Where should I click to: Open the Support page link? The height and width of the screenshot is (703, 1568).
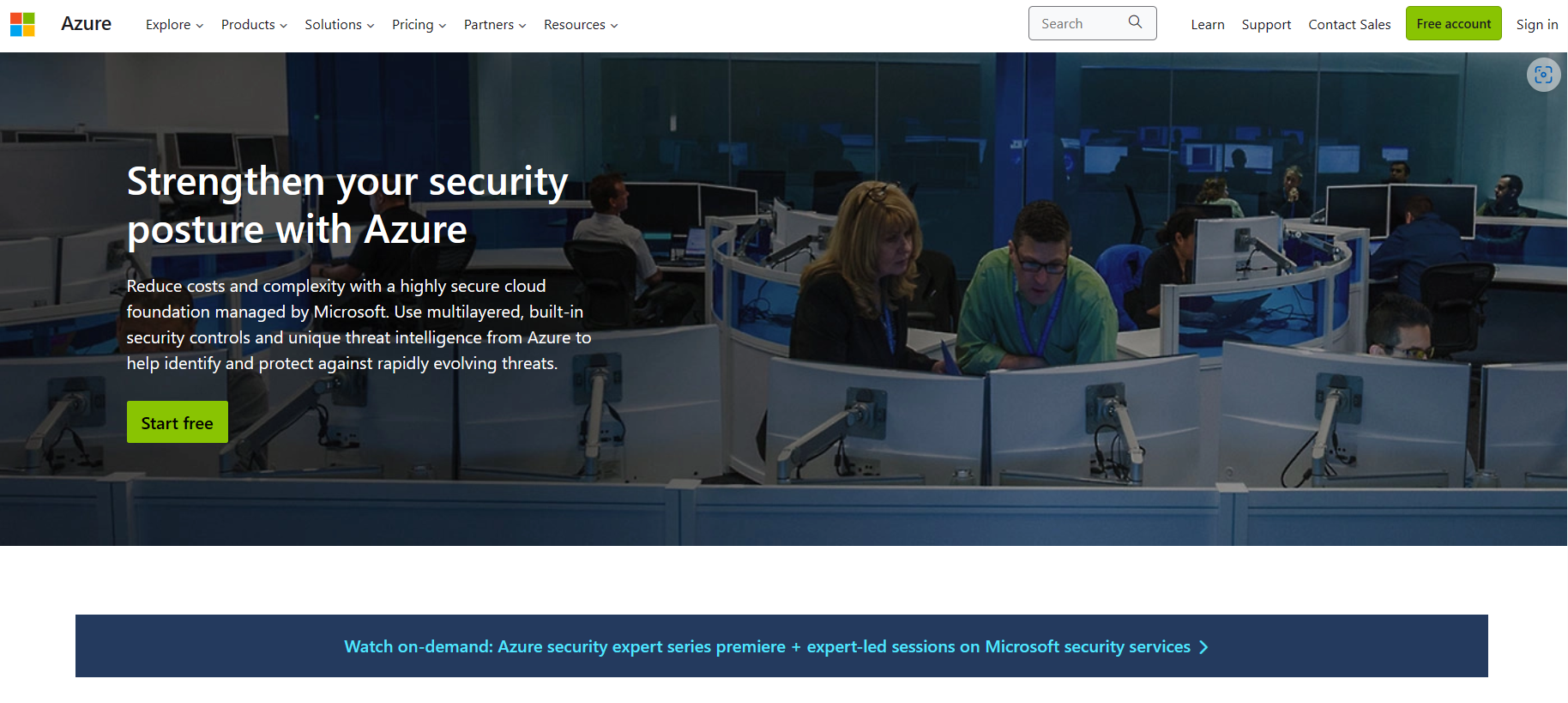click(1266, 25)
